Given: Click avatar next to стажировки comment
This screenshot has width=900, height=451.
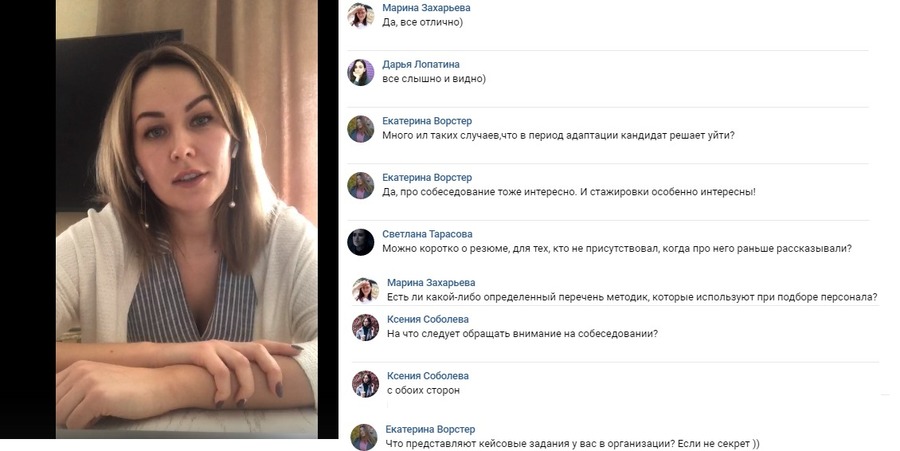Looking at the screenshot, I should pos(360,185).
